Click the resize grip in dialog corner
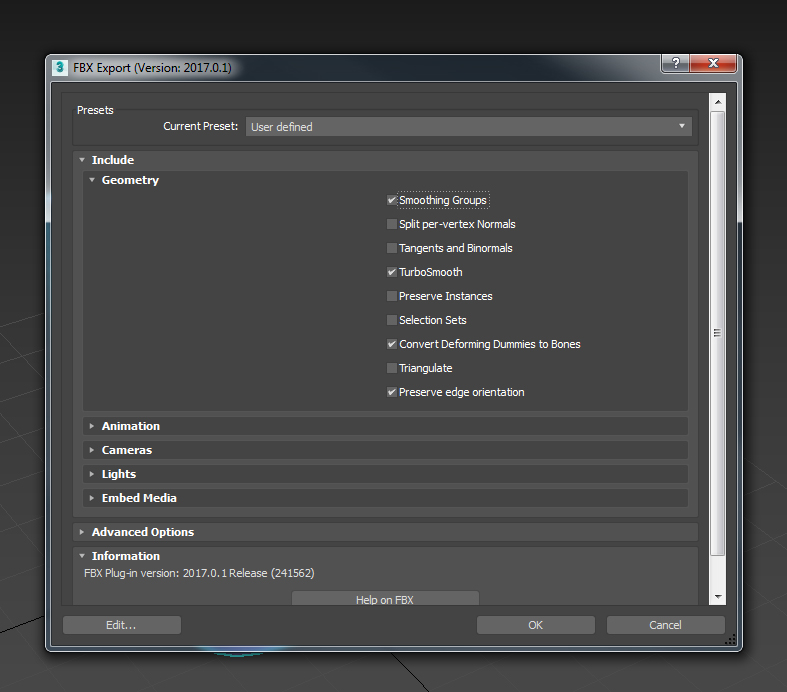The image size is (787, 692). click(730, 639)
